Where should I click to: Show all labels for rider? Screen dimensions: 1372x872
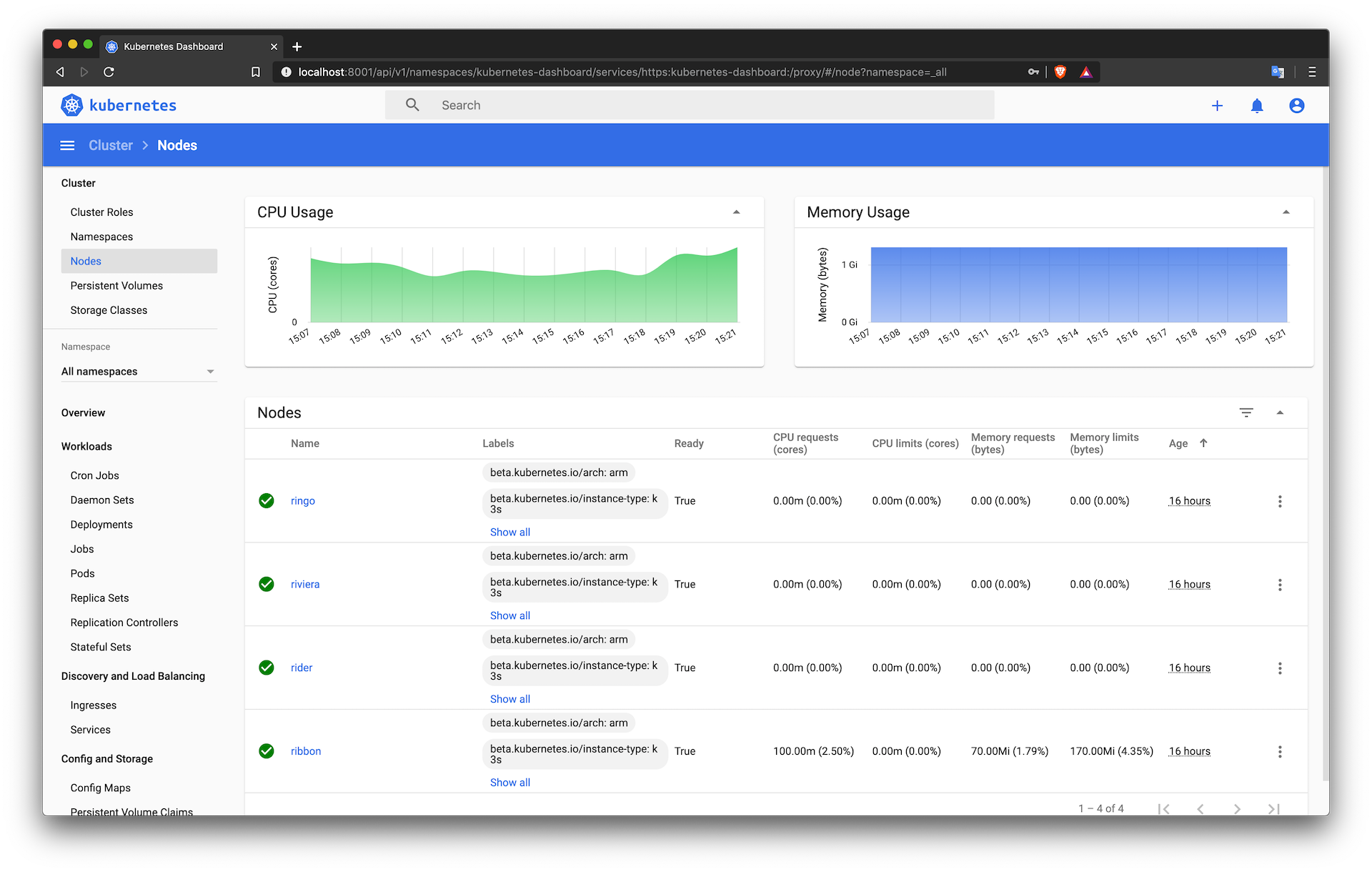pyautogui.click(x=510, y=699)
